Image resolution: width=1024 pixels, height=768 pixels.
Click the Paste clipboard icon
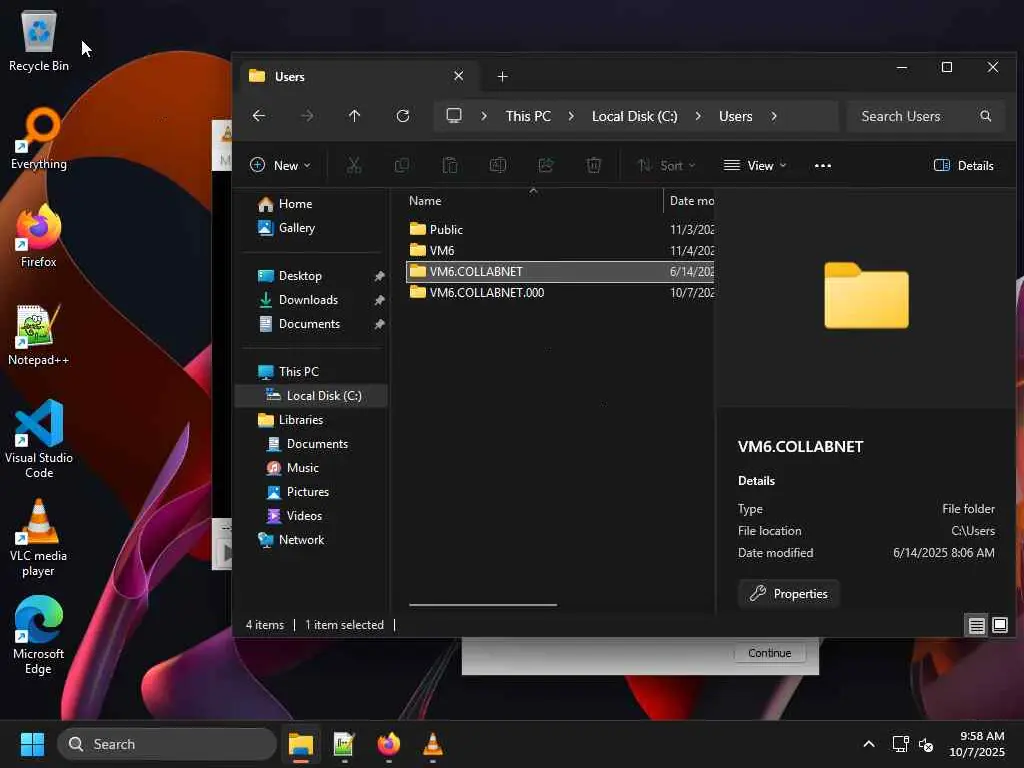point(450,165)
